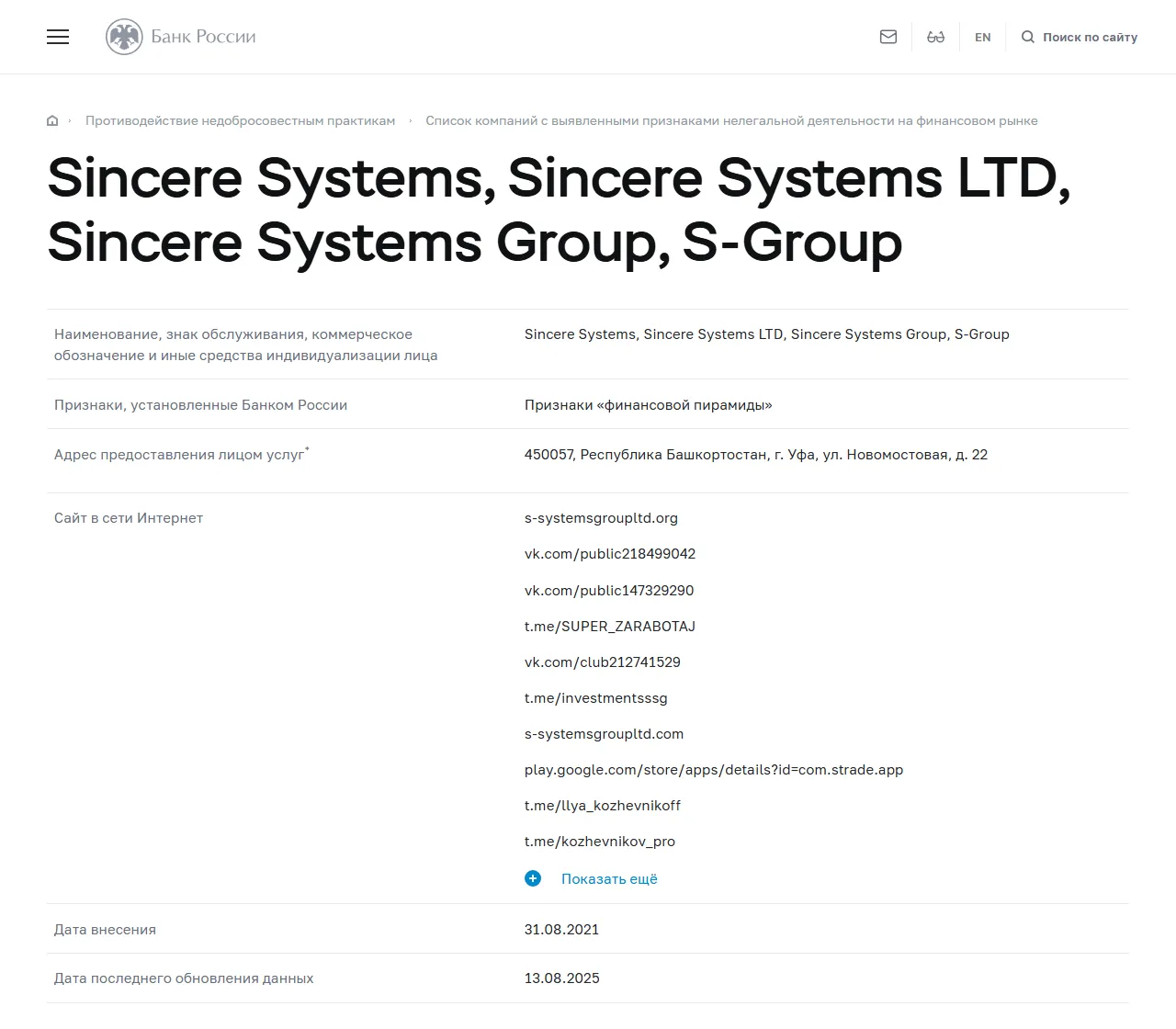Click 'Признаки «финансовой пирамиды»' value

649,404
